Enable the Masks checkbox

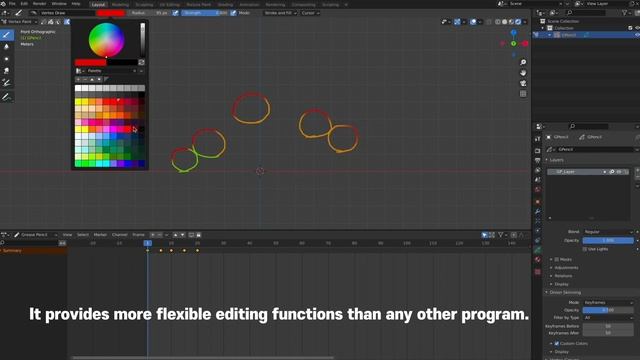pyautogui.click(x=557, y=260)
